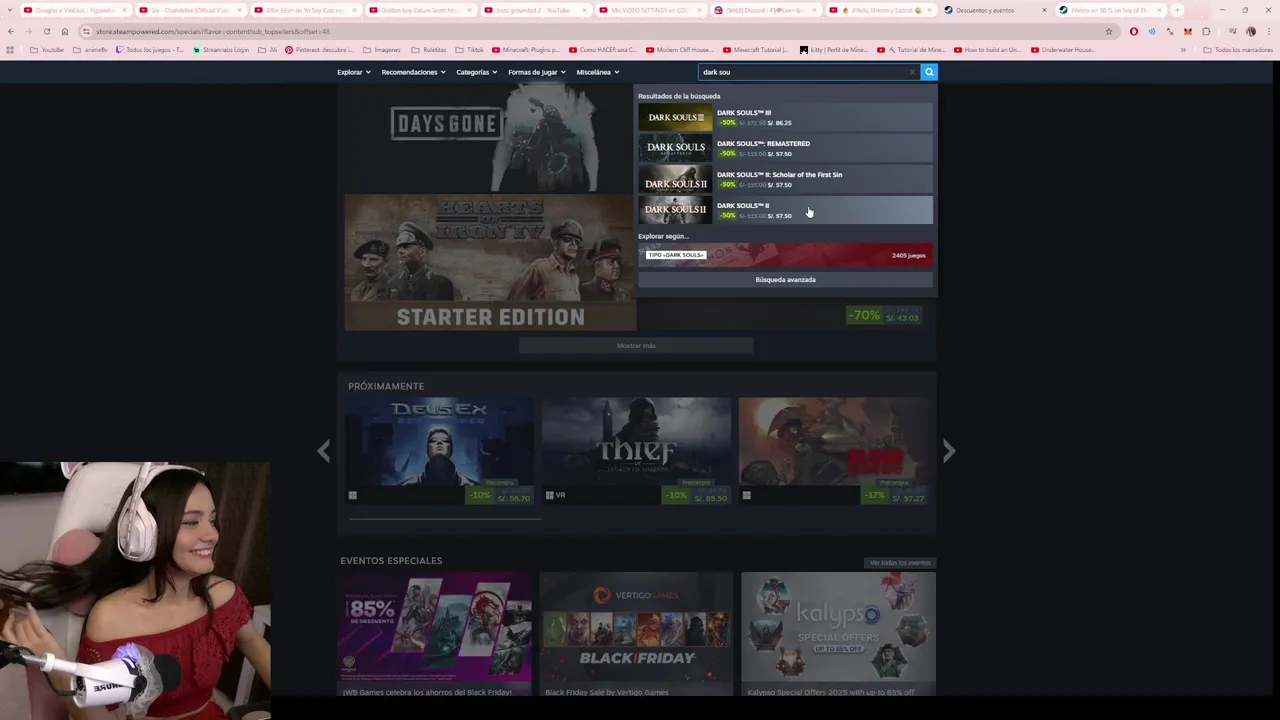Open Black Friday Sale by Vertigo Games
Viewport: 1280px width, 720px height.
pos(636,635)
